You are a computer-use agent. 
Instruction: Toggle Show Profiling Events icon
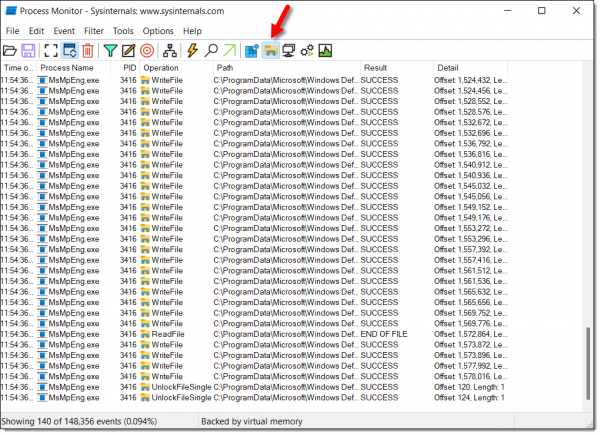click(x=325, y=51)
